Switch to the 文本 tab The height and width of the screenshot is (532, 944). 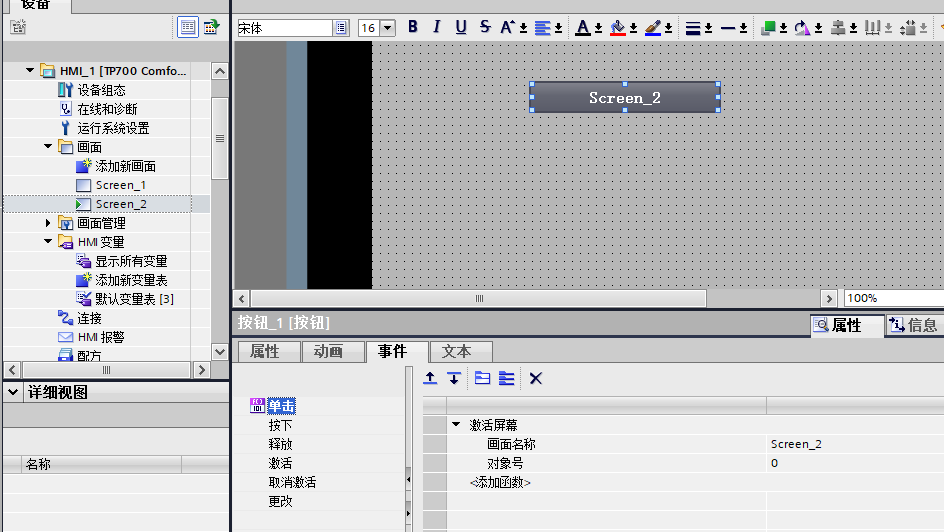coord(456,352)
